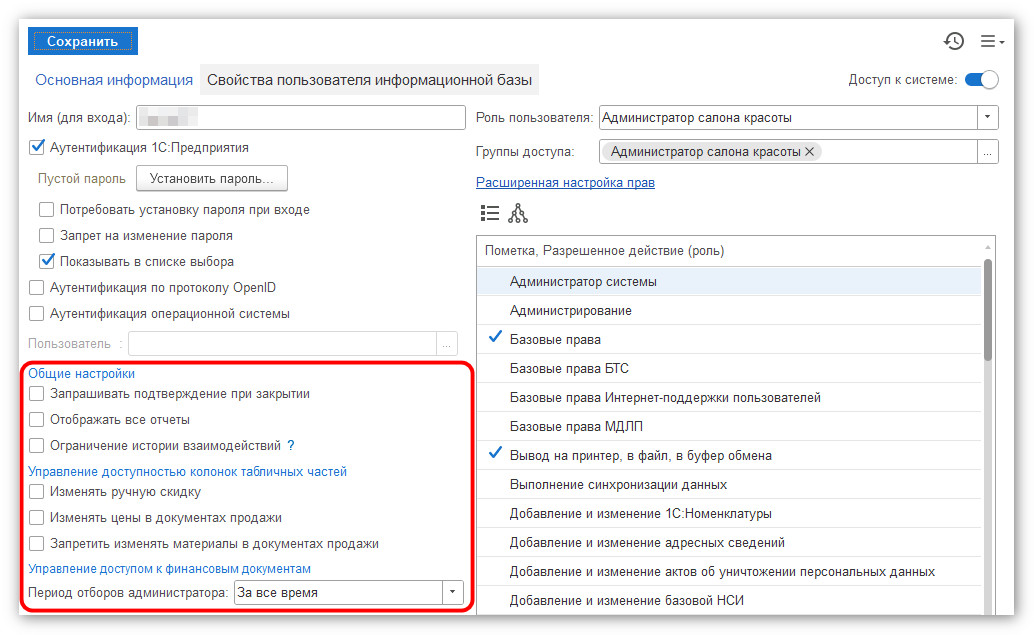Open Расширенная настройка прав link
The image size is (1034, 635).
point(565,183)
